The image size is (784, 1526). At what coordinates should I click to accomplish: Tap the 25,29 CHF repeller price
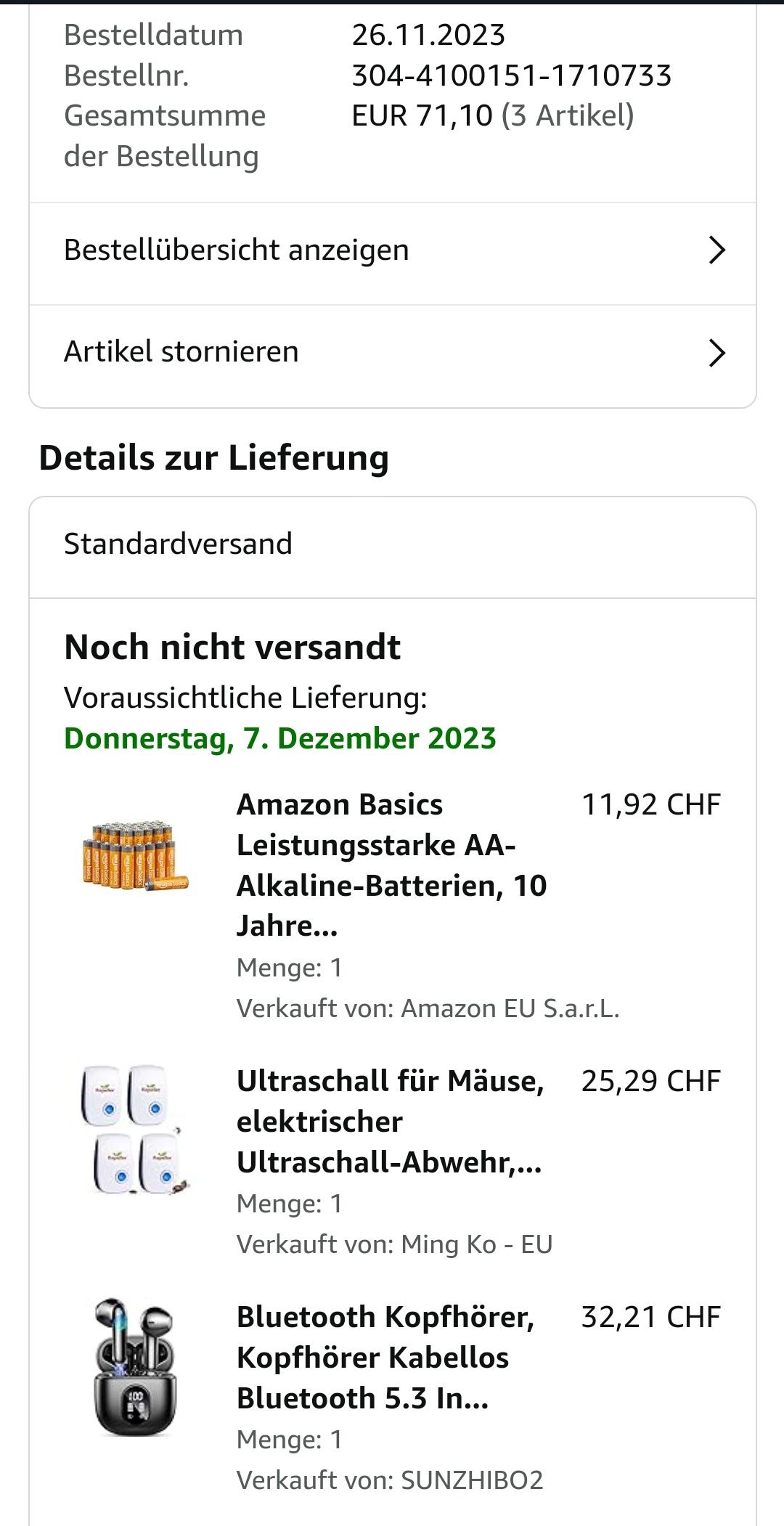coord(651,1081)
